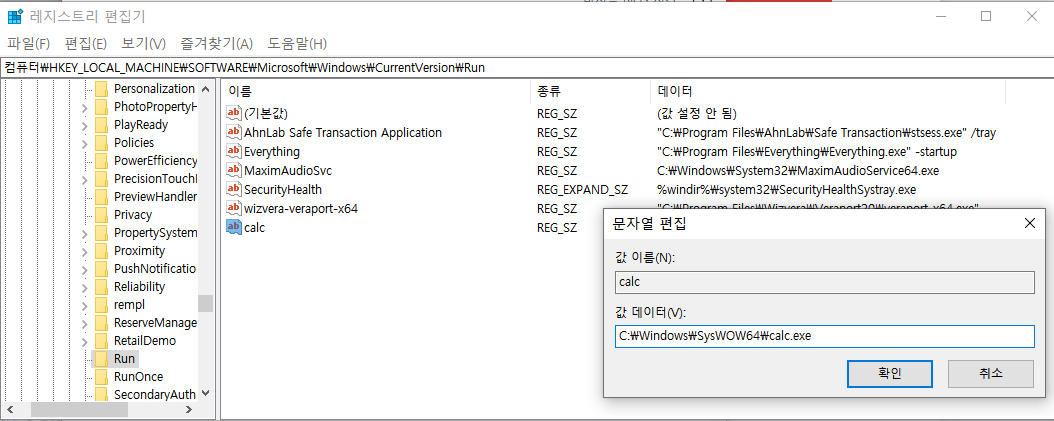1054x421 pixels.
Task: Click the MaximAudioSvc string value icon
Action: pyautogui.click(x=234, y=170)
